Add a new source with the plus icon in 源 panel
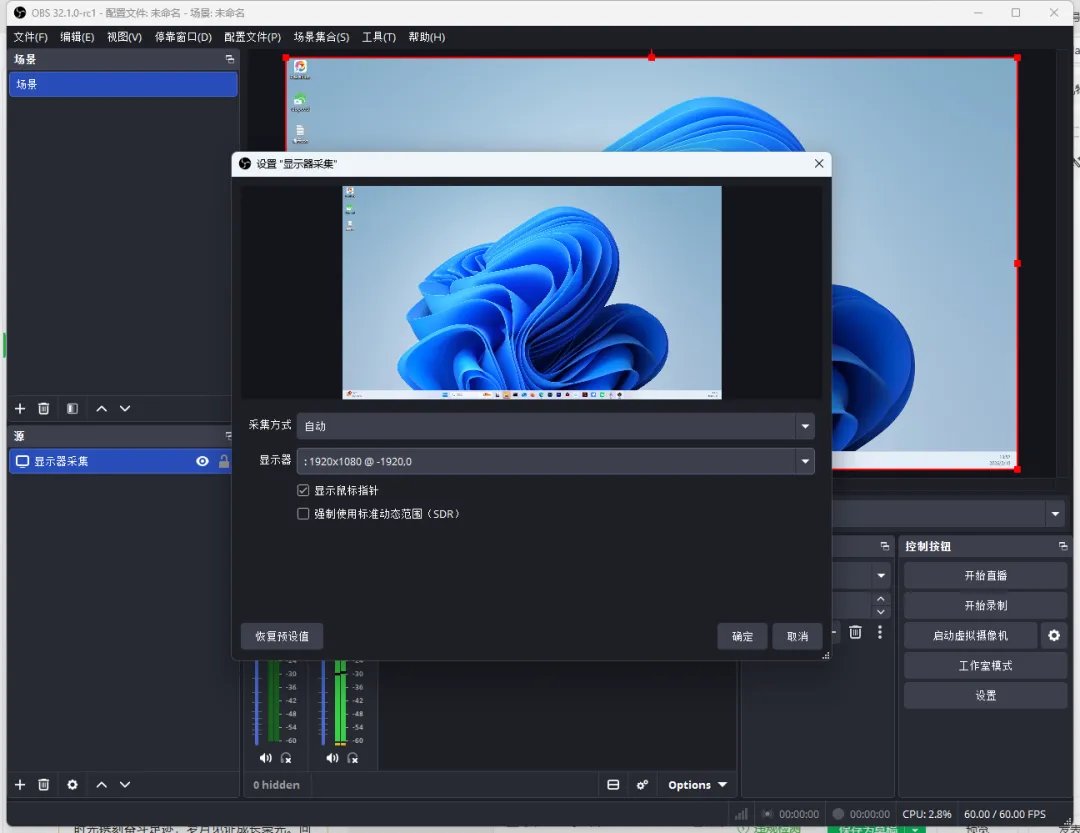 tap(20, 785)
